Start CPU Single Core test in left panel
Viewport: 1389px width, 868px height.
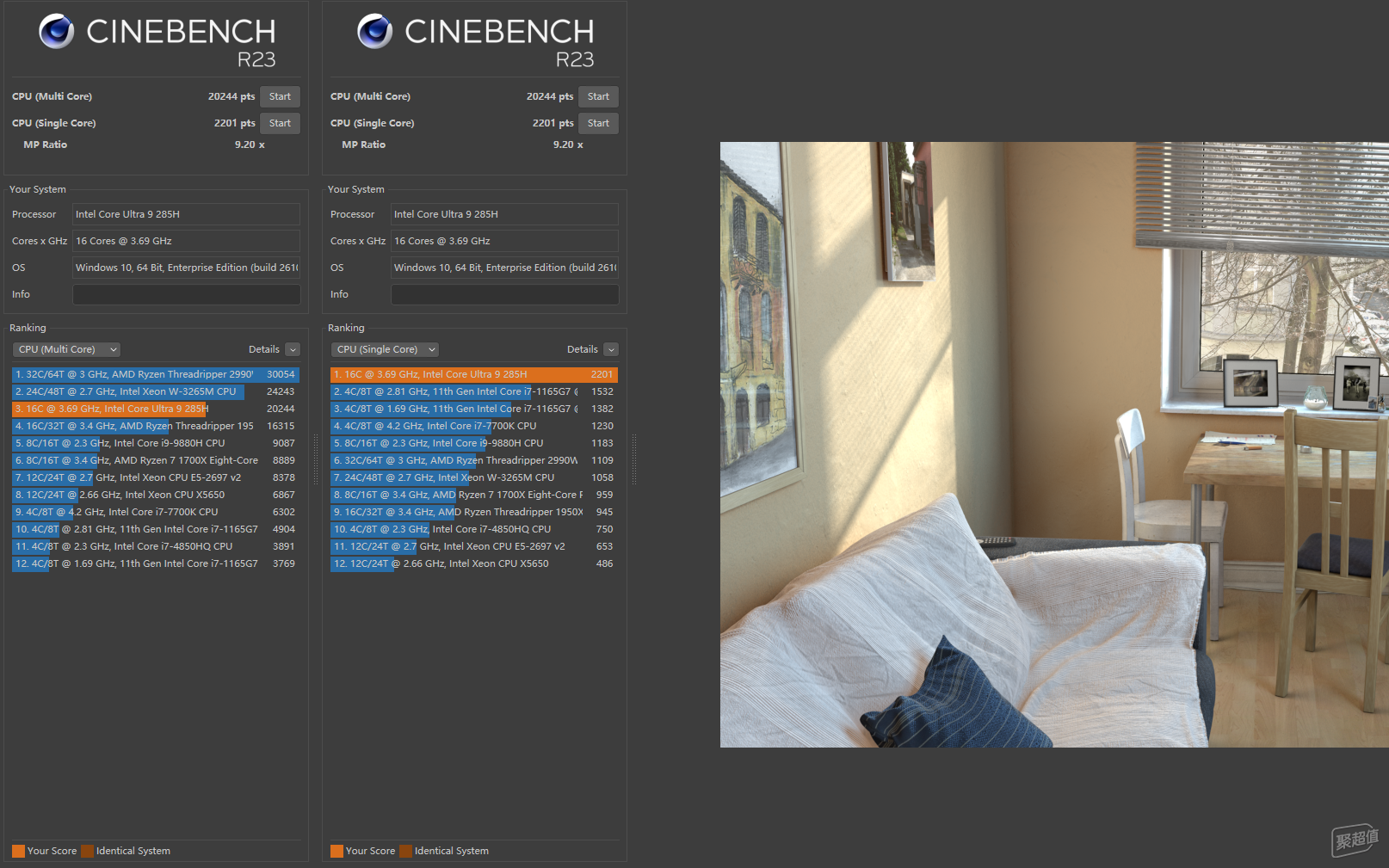coord(280,123)
